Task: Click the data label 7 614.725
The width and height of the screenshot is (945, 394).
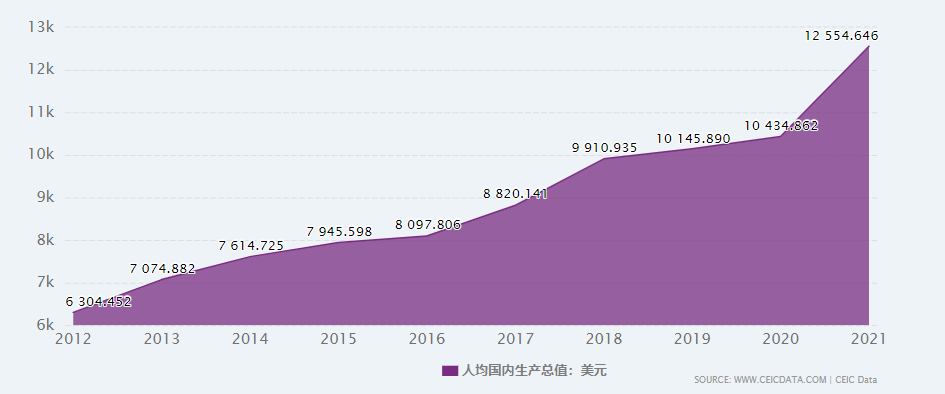Action: tap(251, 246)
